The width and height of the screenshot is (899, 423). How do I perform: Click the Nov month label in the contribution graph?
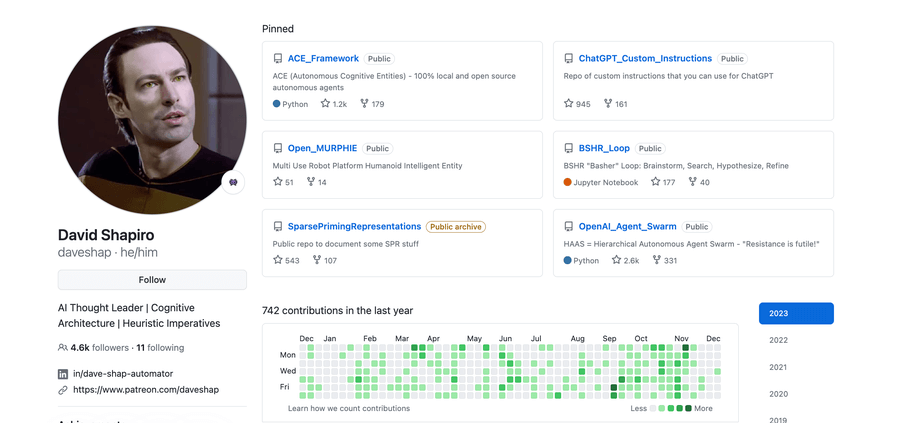tap(681, 338)
